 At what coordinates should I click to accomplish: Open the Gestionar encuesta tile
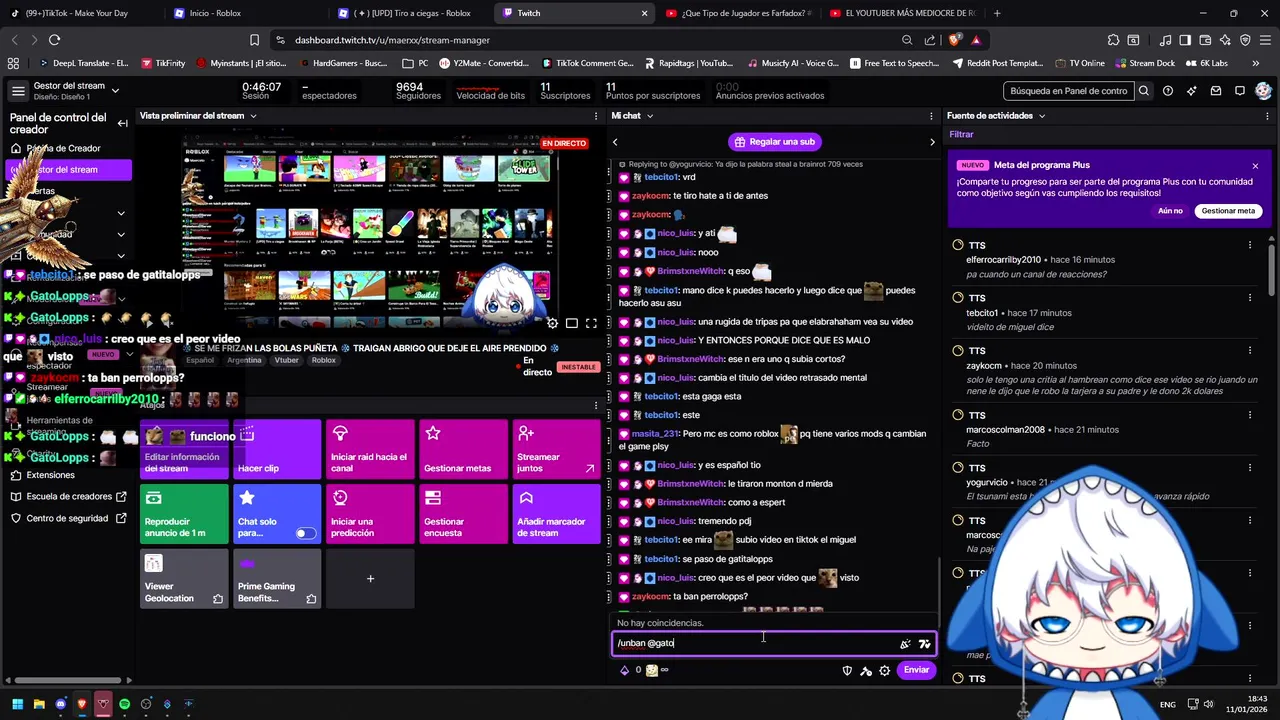(x=463, y=514)
